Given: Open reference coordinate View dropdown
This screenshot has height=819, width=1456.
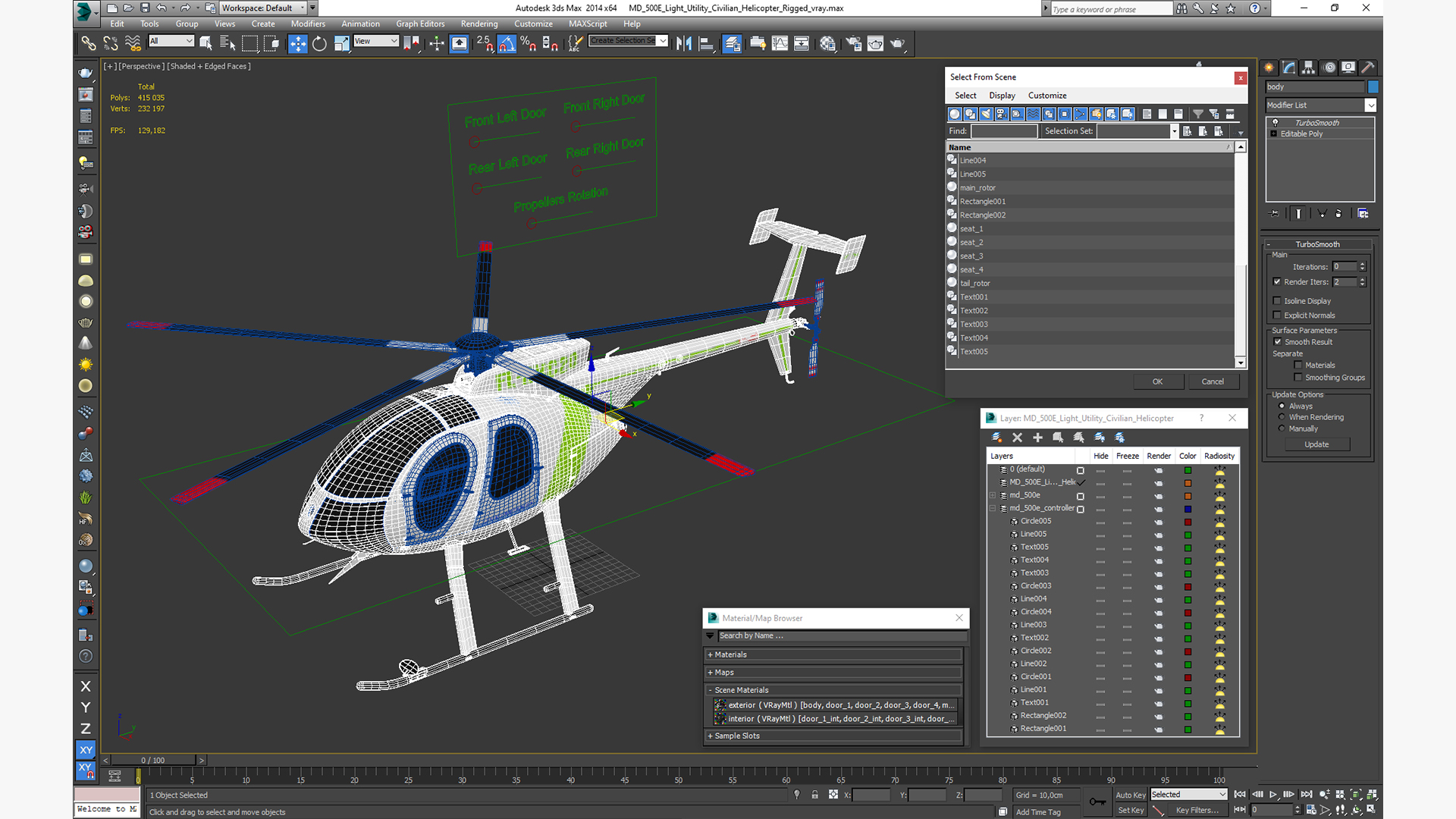Looking at the screenshot, I should coord(376,41).
